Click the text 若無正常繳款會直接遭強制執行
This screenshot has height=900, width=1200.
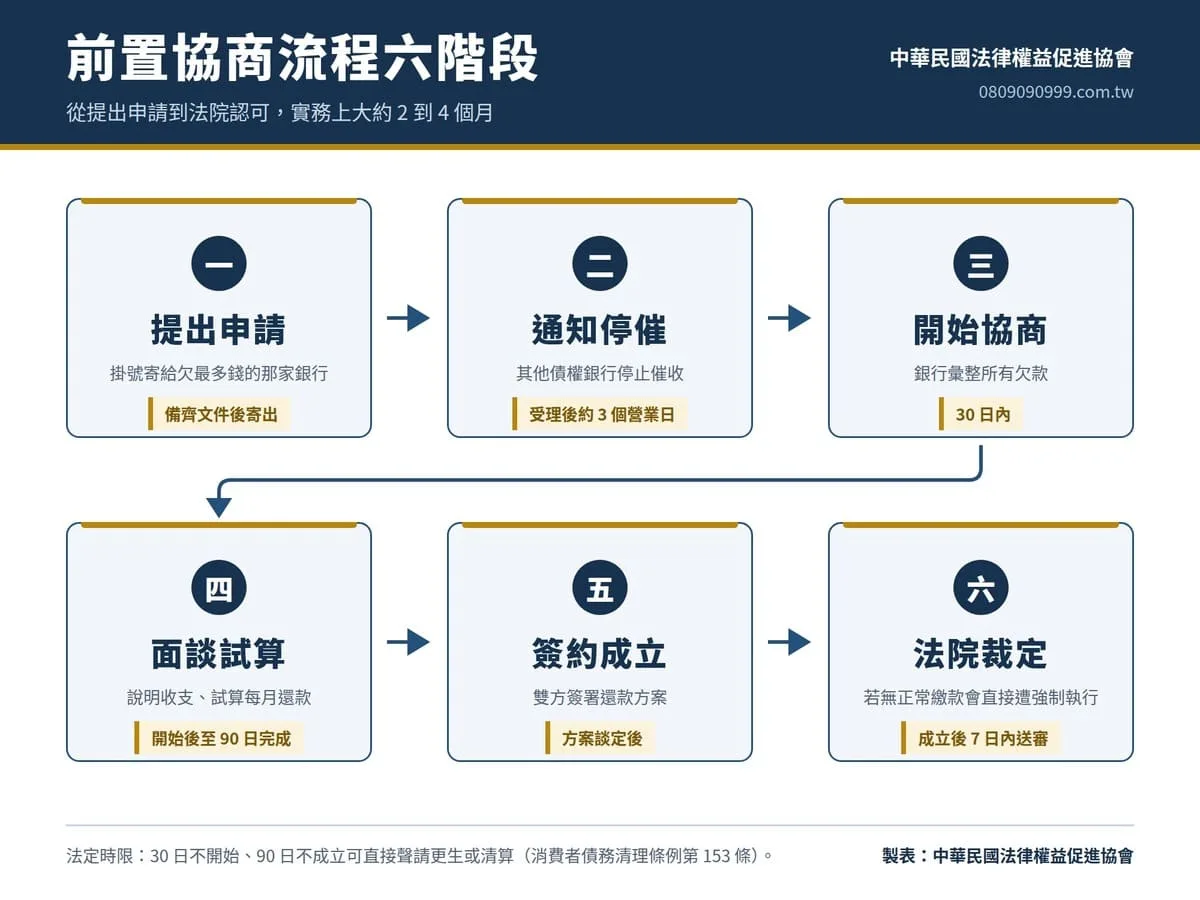(981, 697)
